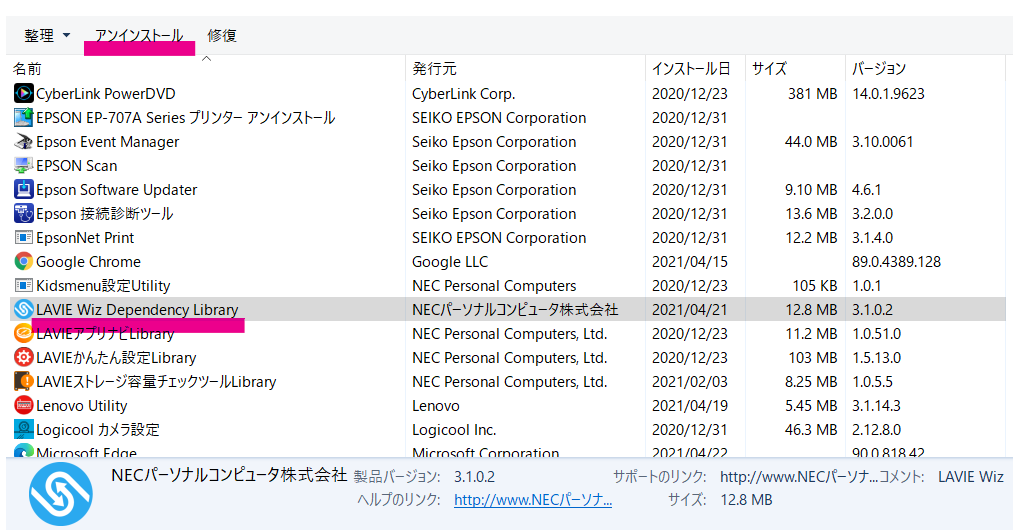Select the Epson Software Updater entry
The width and height of the screenshot is (1013, 530).
[x=116, y=189]
